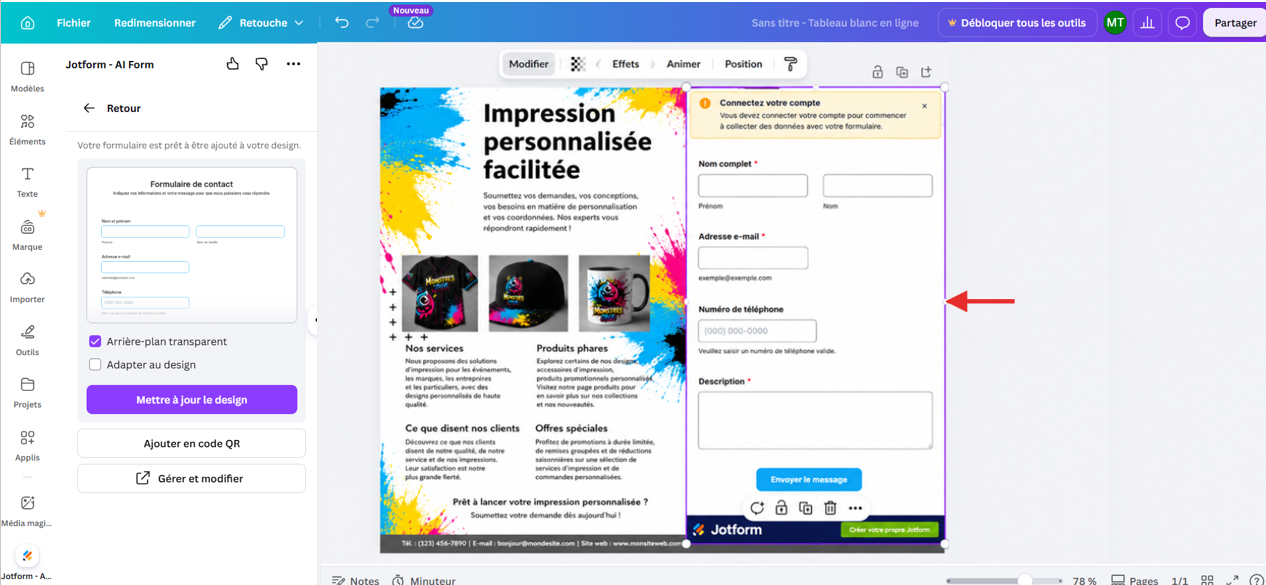Open the 78 % zoom level menu

pyautogui.click(x=1085, y=580)
